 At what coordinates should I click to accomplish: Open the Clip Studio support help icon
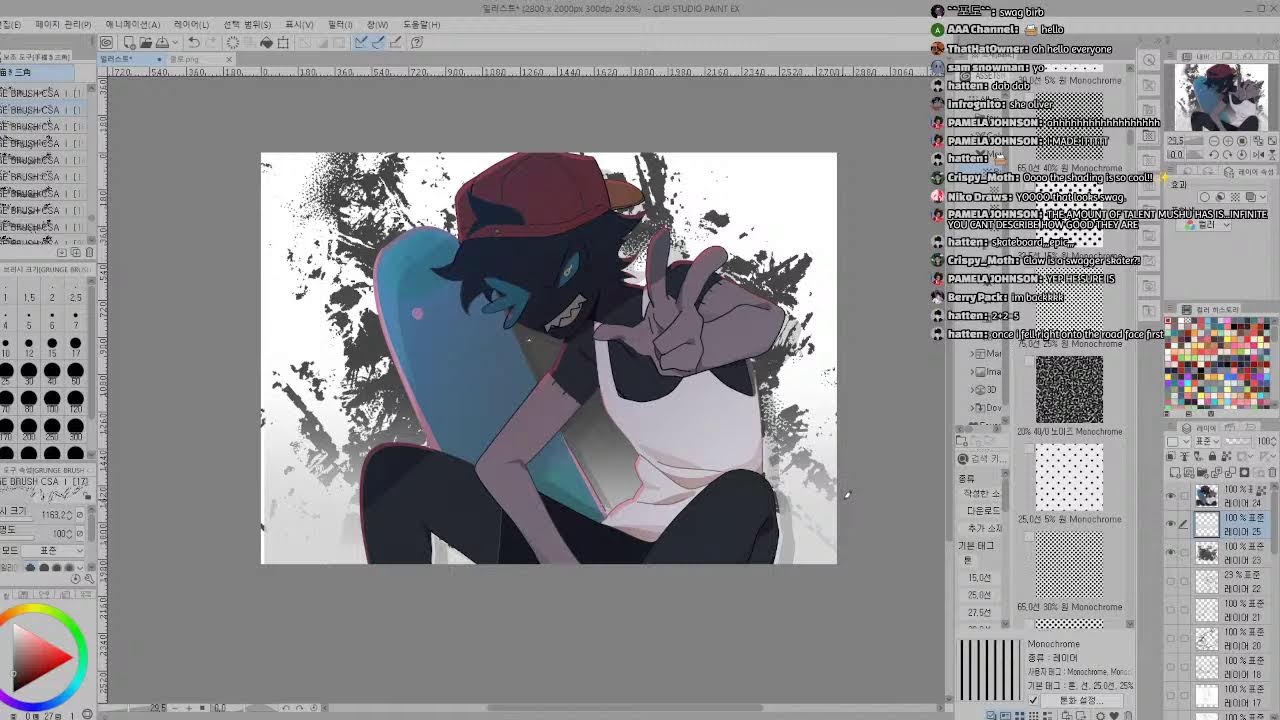(x=417, y=43)
